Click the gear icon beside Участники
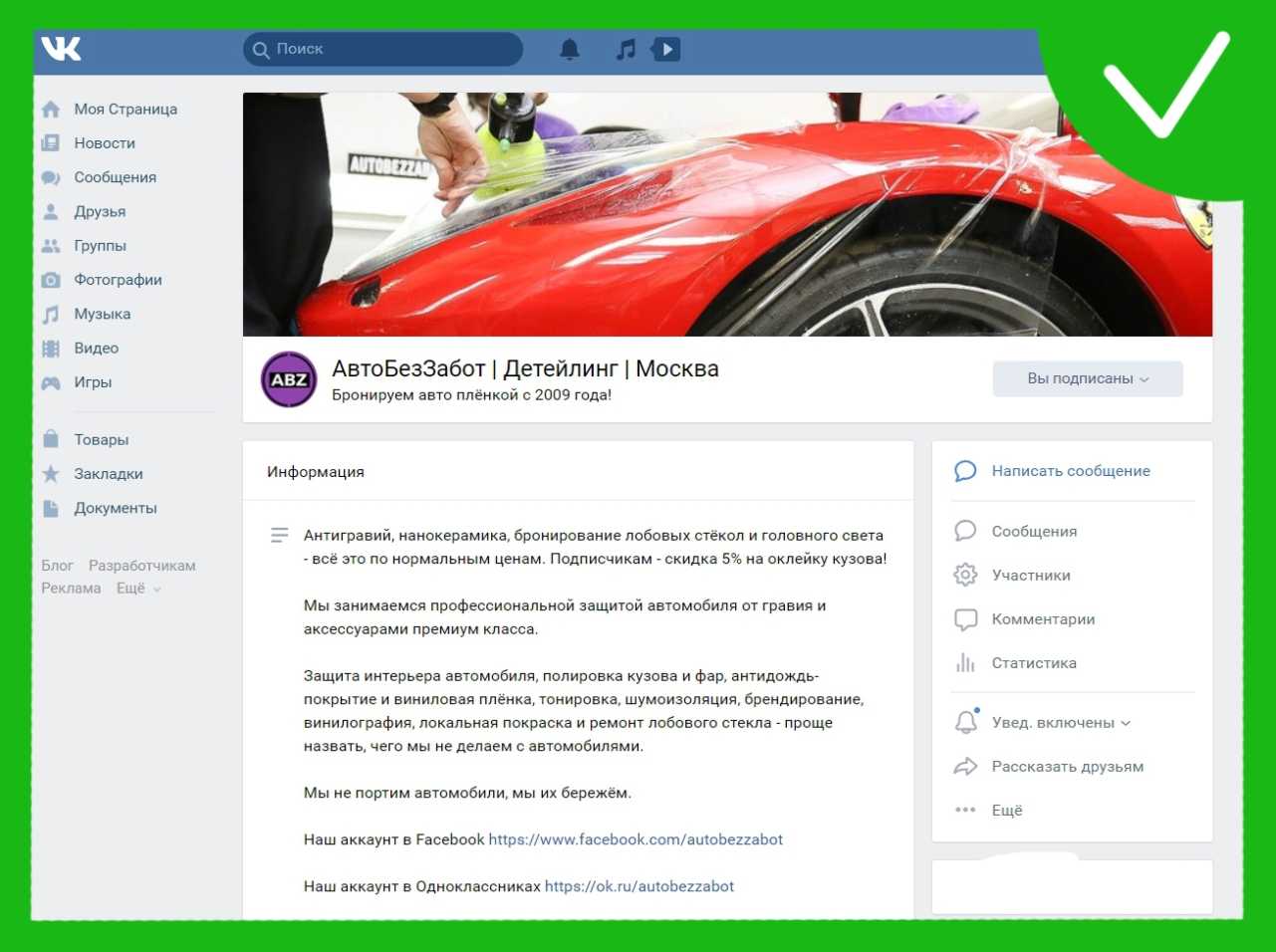Screen dimensions: 1276x952 tap(965, 575)
